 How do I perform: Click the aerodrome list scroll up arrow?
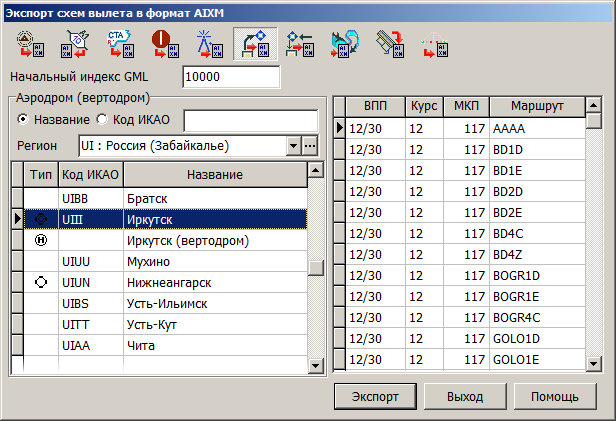coord(315,171)
